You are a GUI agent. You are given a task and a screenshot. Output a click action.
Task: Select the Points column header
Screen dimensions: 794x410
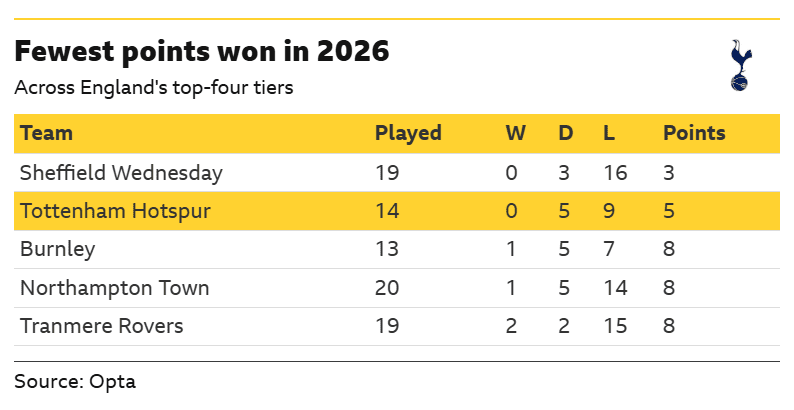pos(694,133)
